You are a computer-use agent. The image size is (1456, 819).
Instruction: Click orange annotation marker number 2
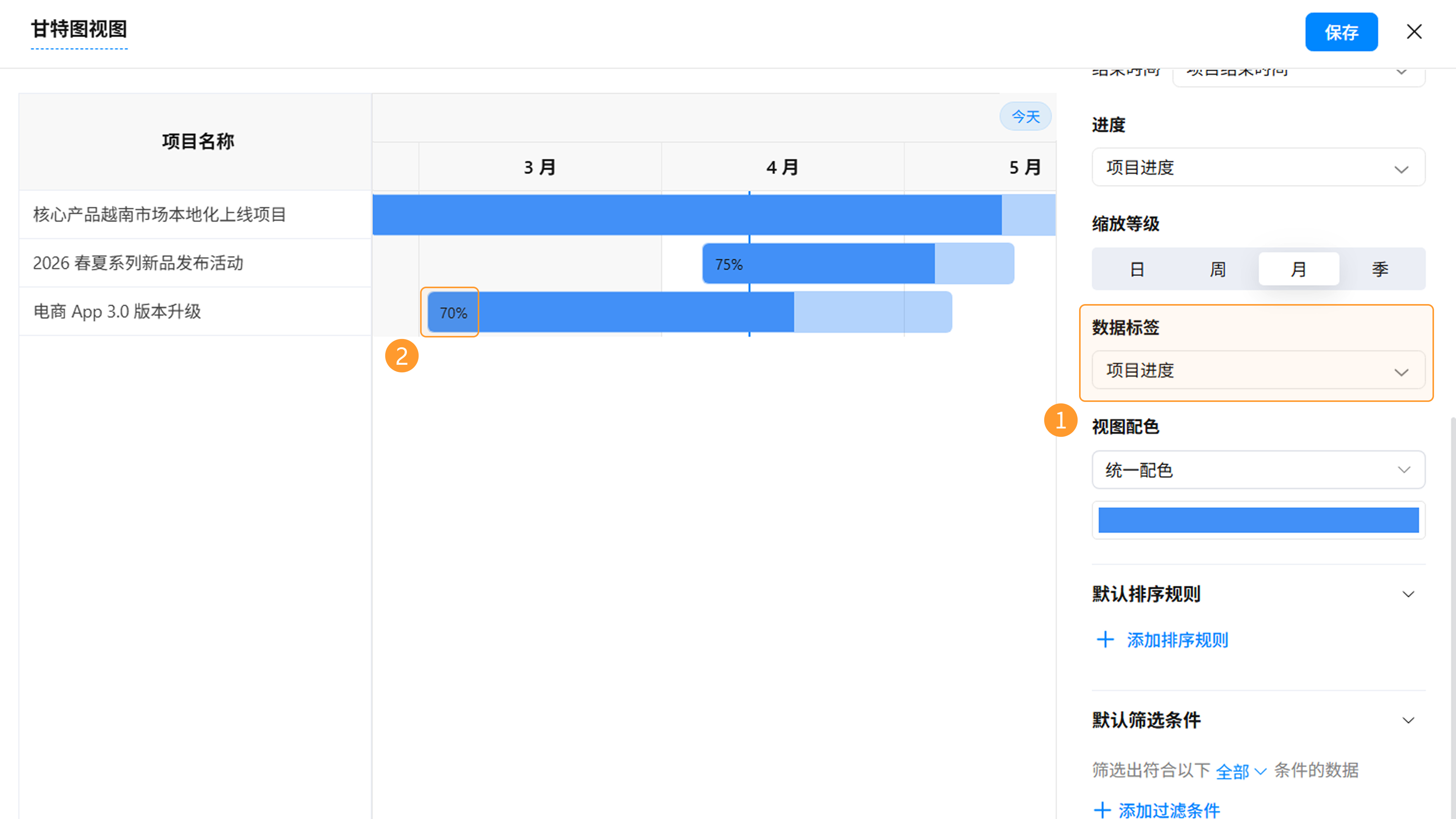point(401,356)
